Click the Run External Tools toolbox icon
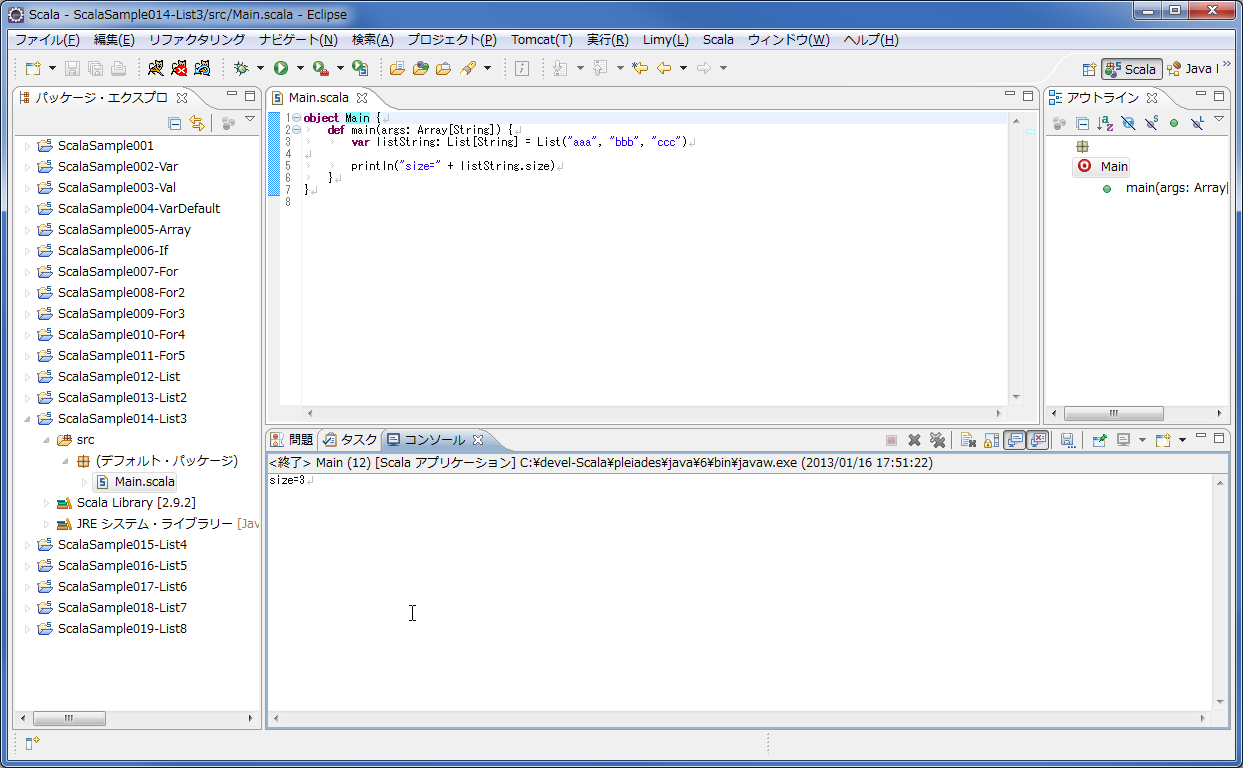This screenshot has height=768, width=1243. [321, 68]
